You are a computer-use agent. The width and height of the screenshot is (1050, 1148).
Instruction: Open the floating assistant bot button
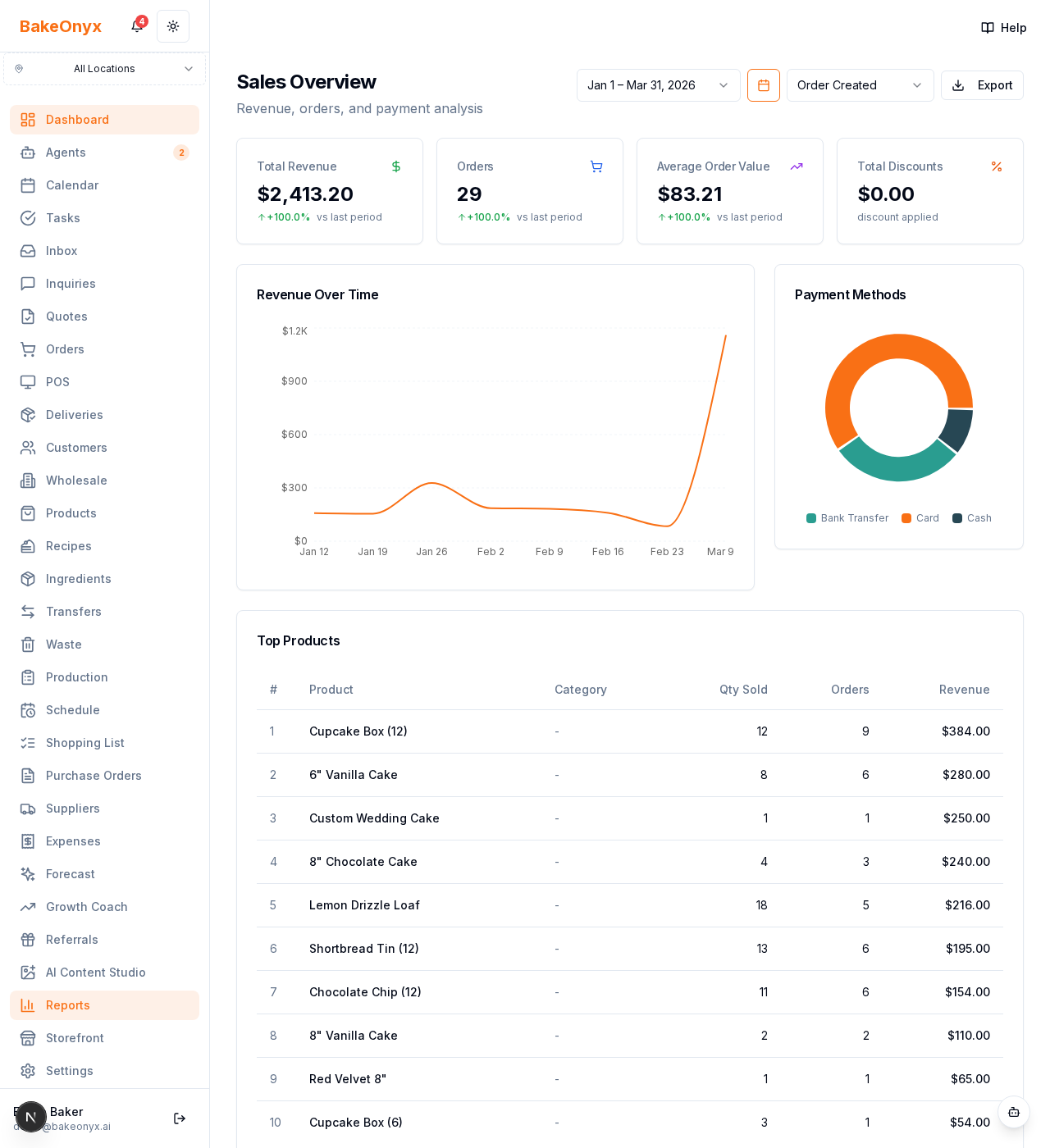pos(1014,1112)
